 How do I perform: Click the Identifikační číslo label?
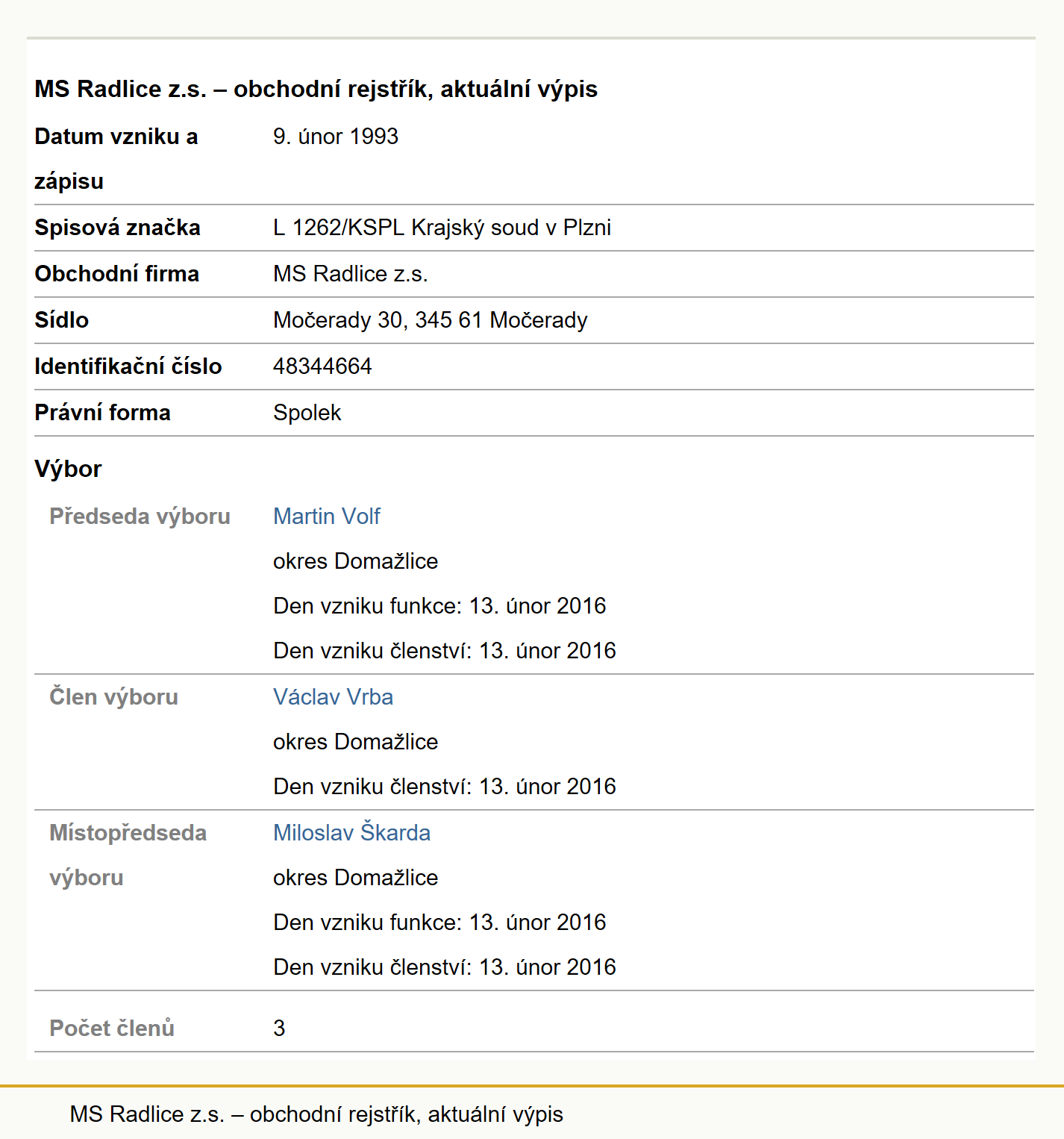point(128,366)
